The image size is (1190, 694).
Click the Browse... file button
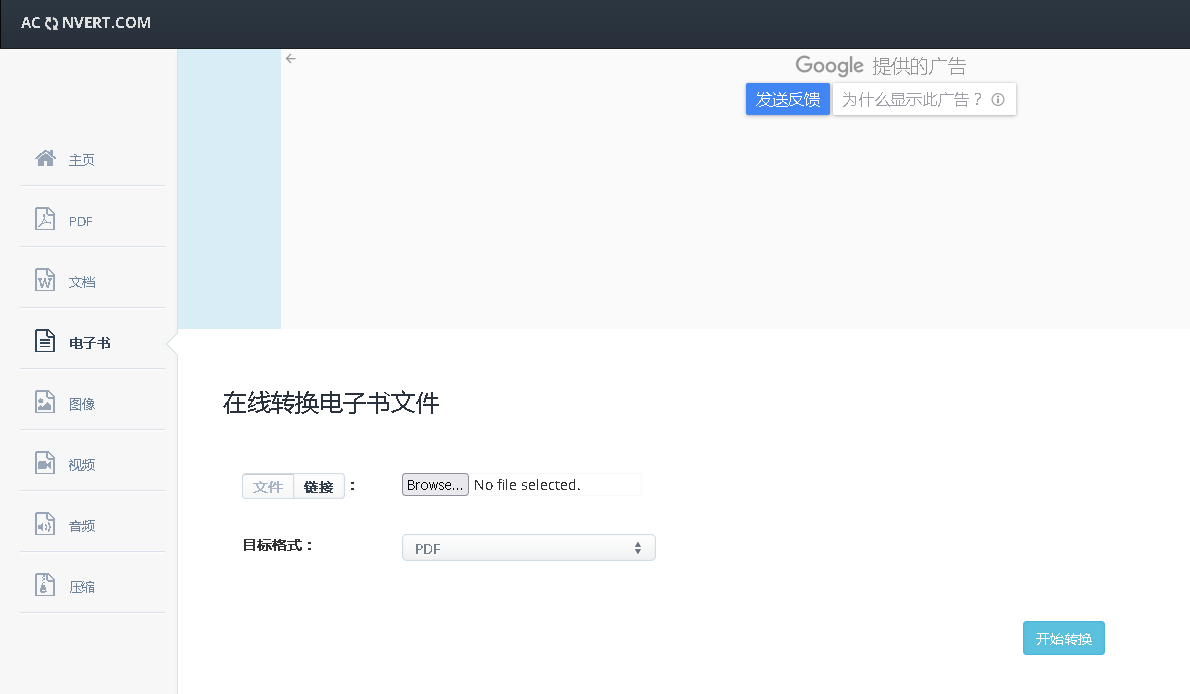[435, 485]
